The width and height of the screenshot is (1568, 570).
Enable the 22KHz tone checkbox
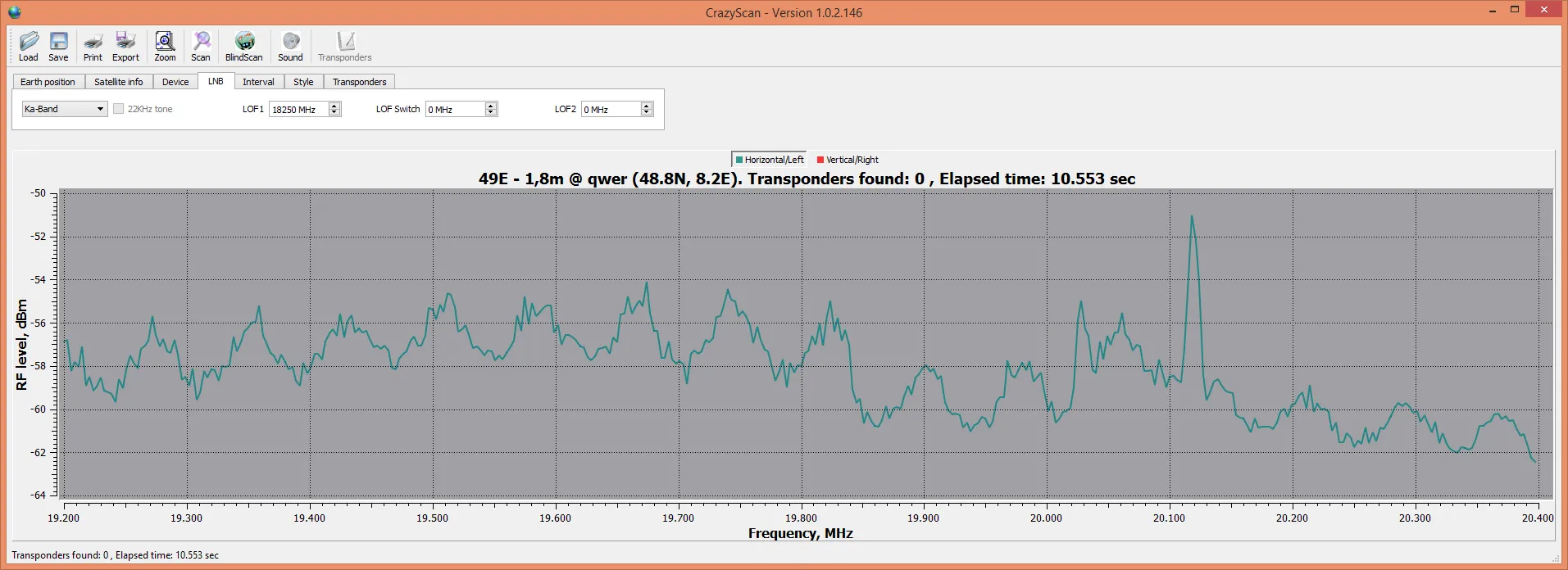click(119, 109)
